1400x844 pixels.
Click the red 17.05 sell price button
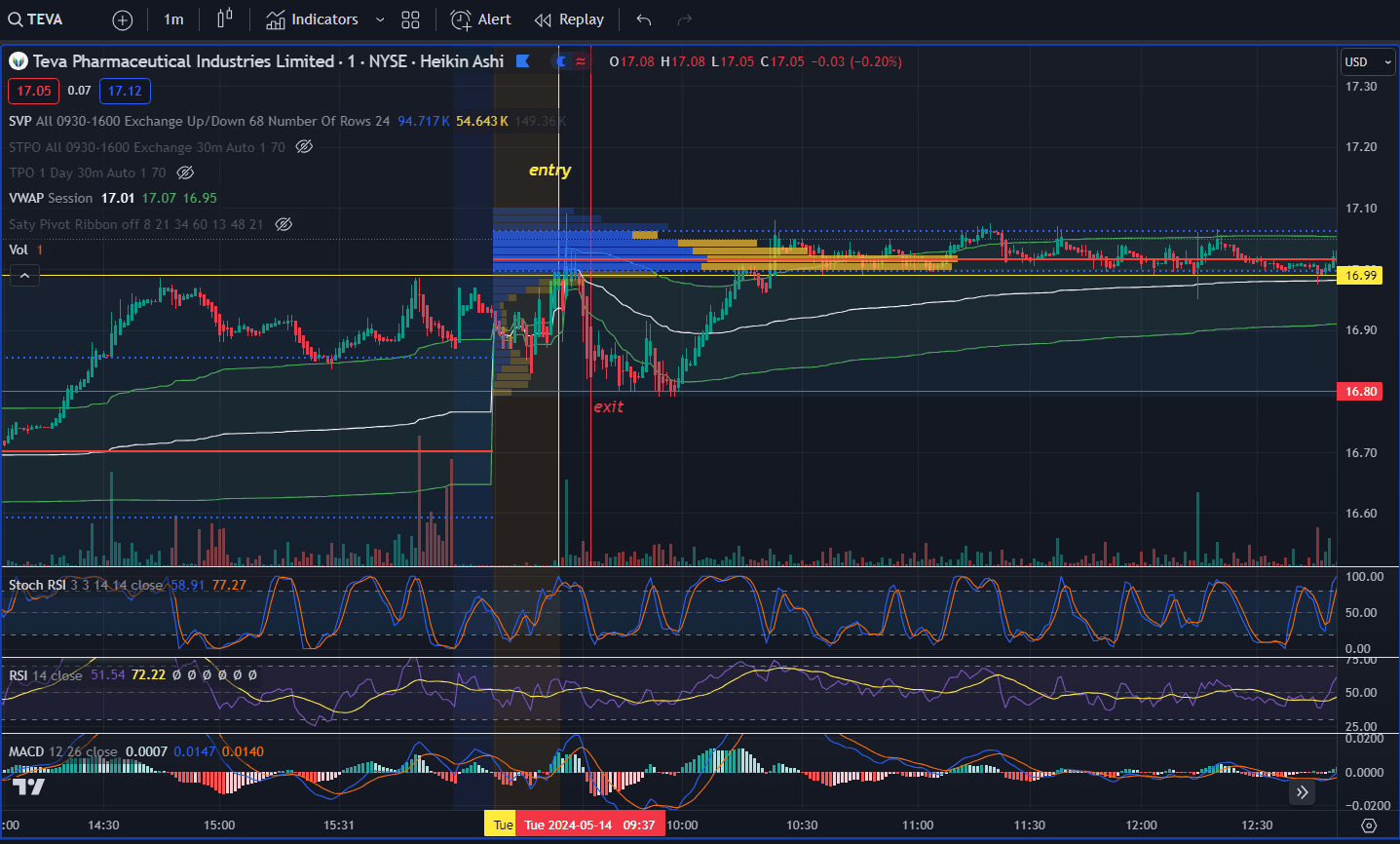click(x=34, y=91)
